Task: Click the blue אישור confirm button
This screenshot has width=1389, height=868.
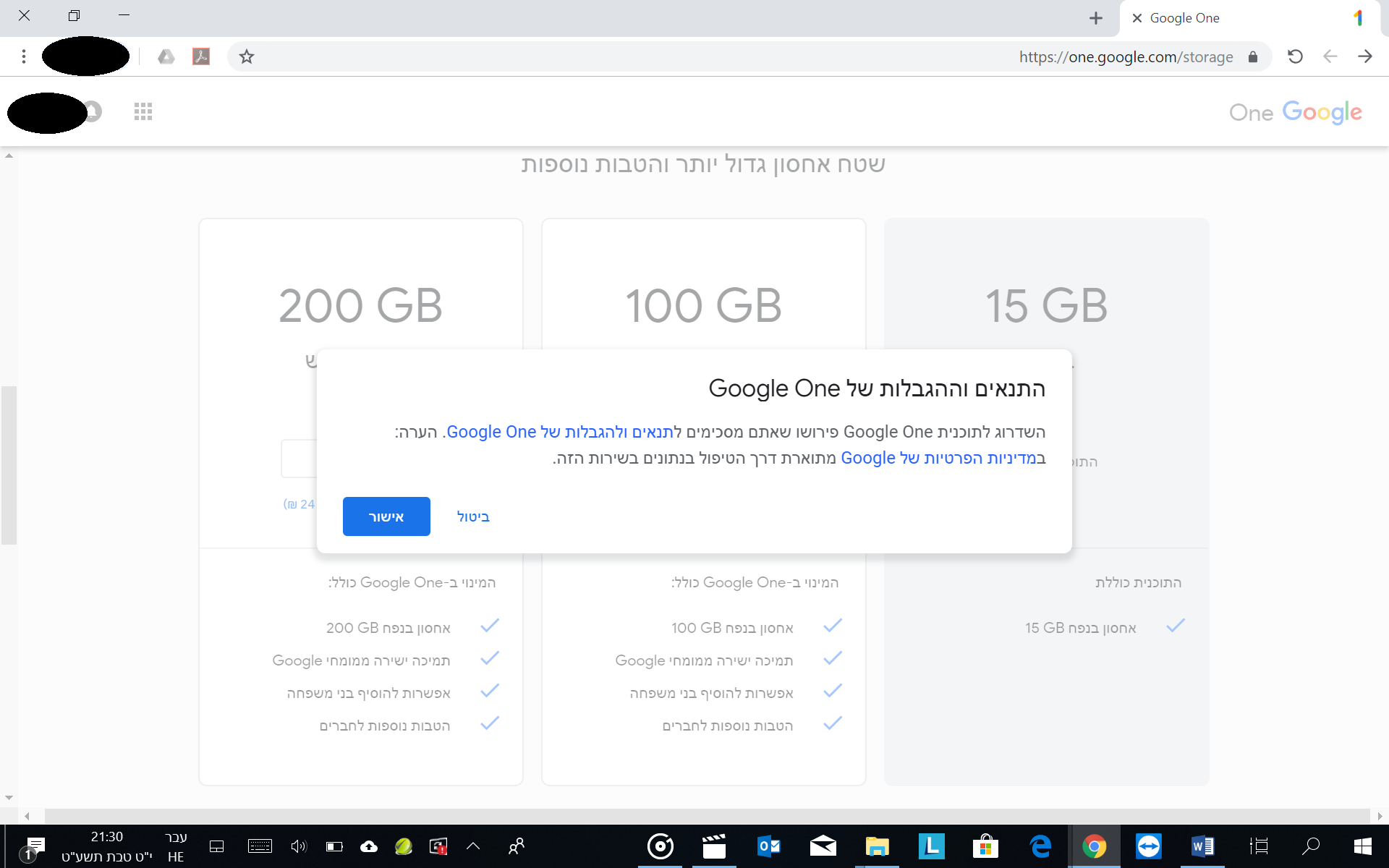Action: (386, 516)
